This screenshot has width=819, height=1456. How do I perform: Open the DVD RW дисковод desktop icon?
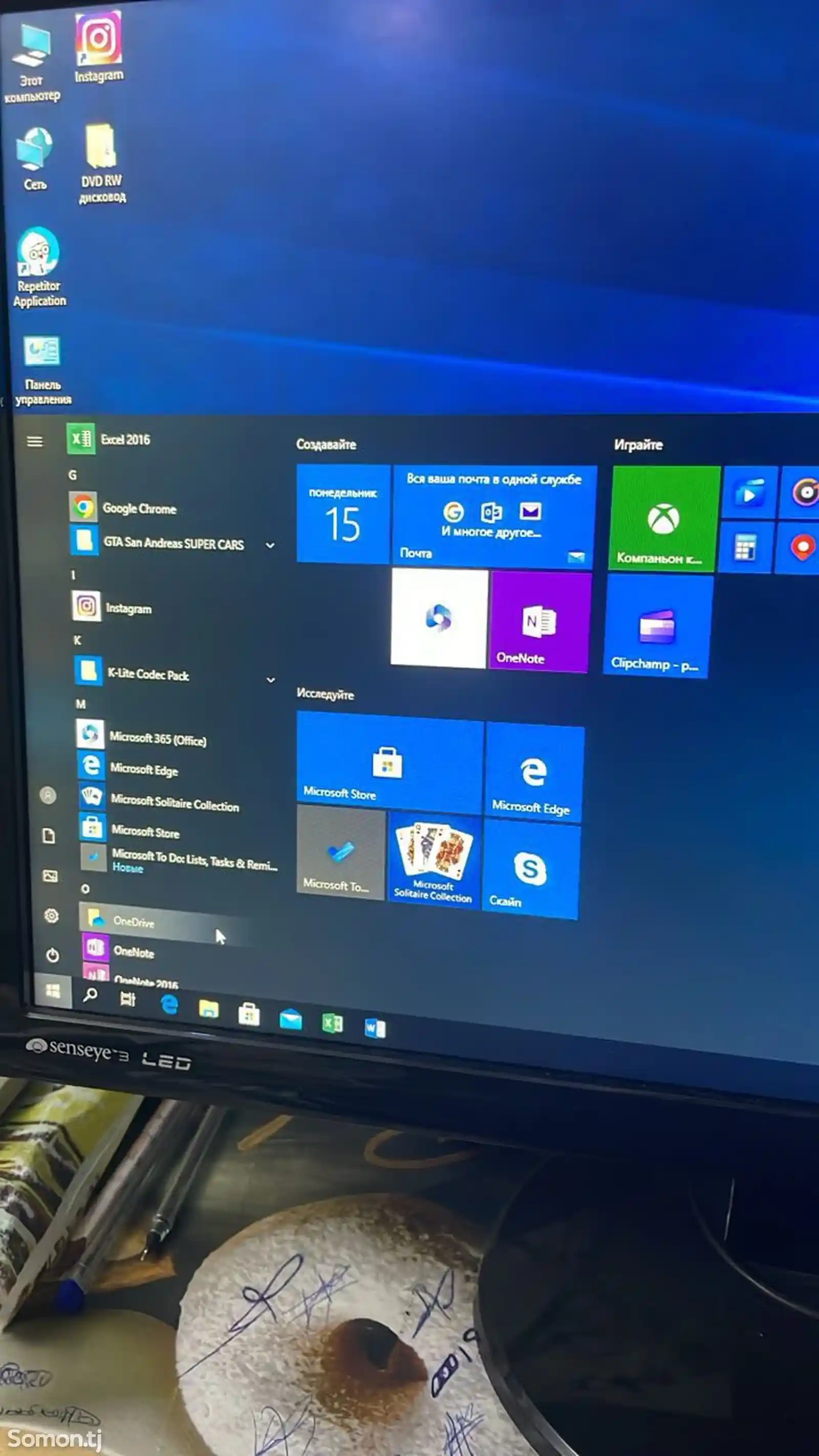coord(102,163)
